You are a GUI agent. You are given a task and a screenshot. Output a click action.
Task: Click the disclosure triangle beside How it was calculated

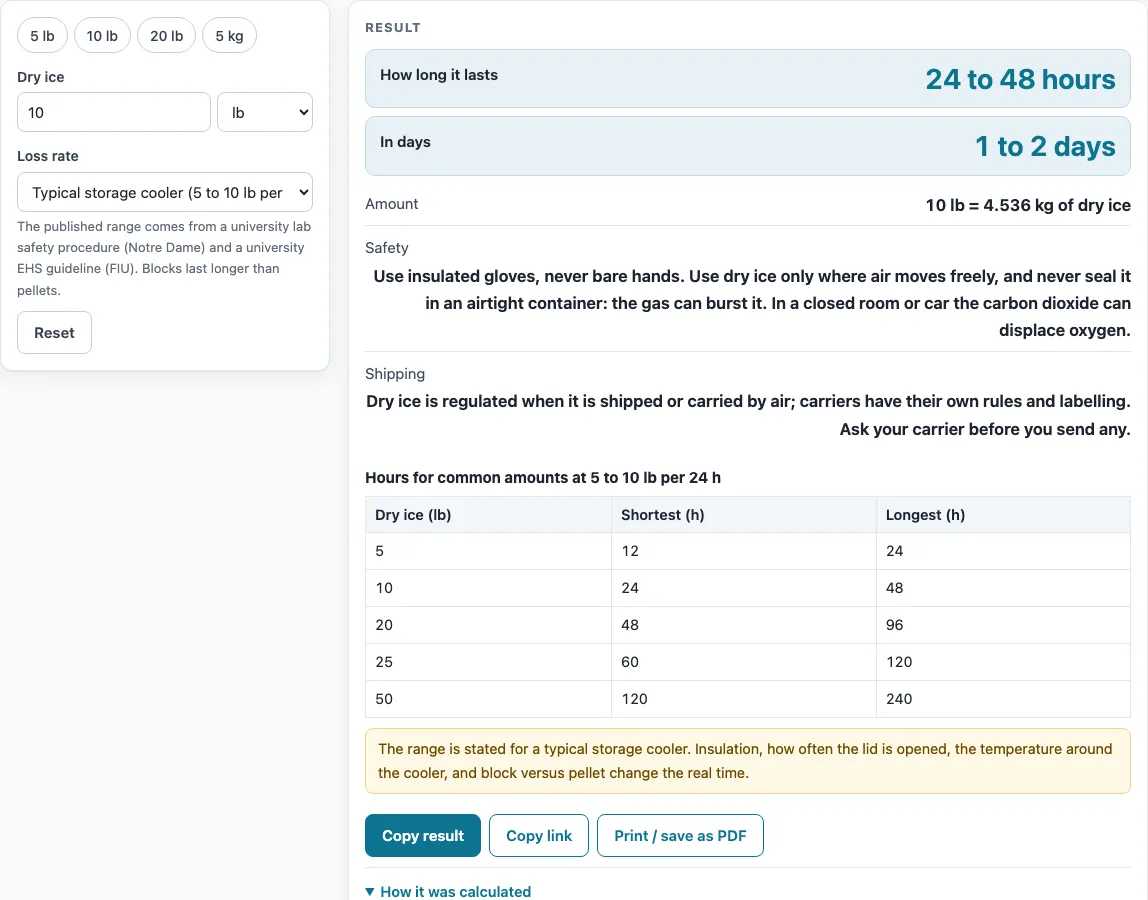(x=370, y=891)
